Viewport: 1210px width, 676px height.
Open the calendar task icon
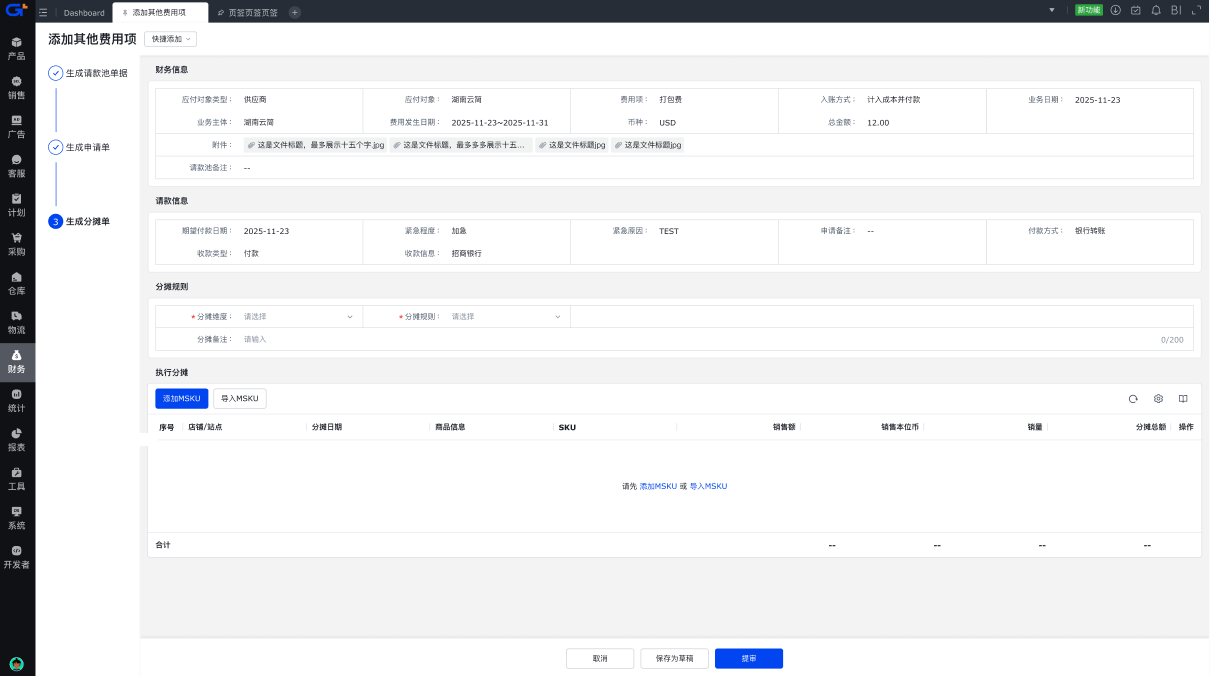tap(1135, 10)
